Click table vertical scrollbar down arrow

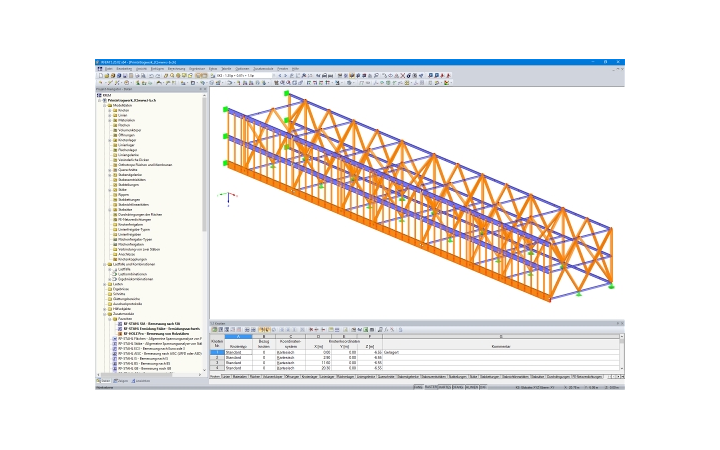point(622,368)
